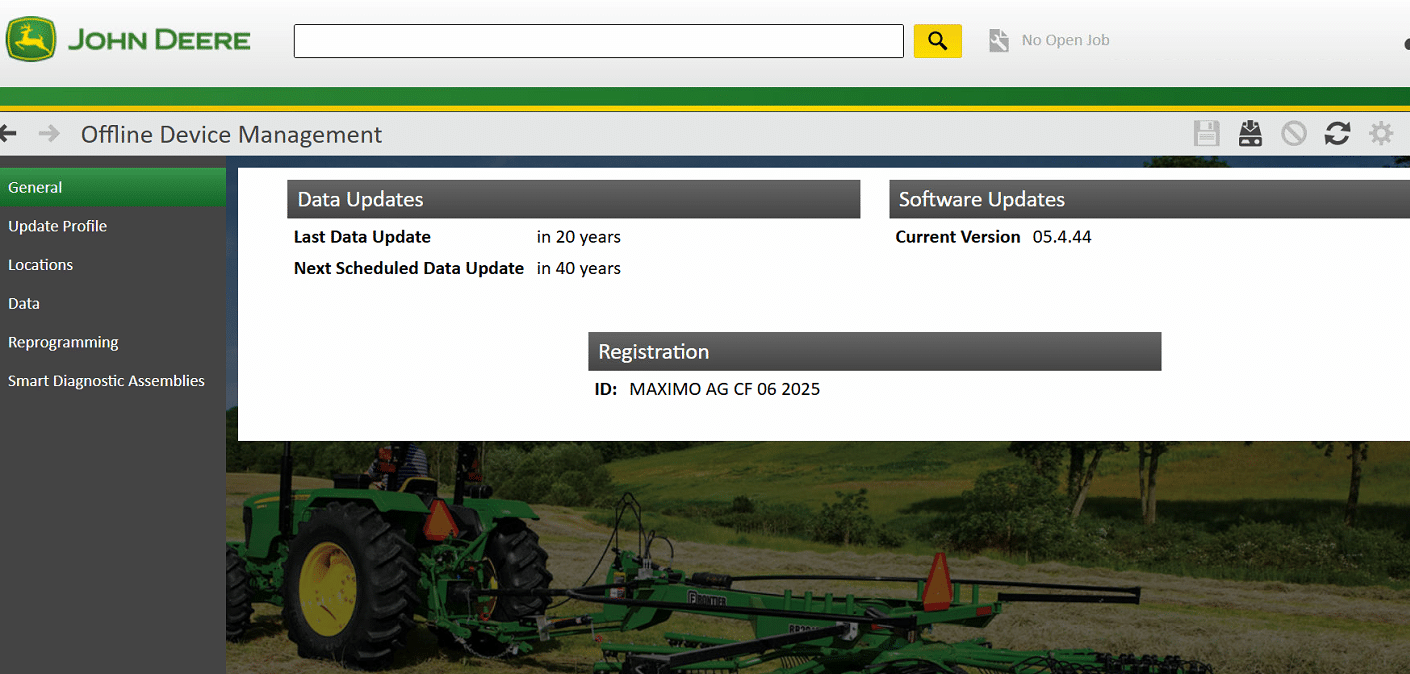Open the Update Profile section

[57, 226]
